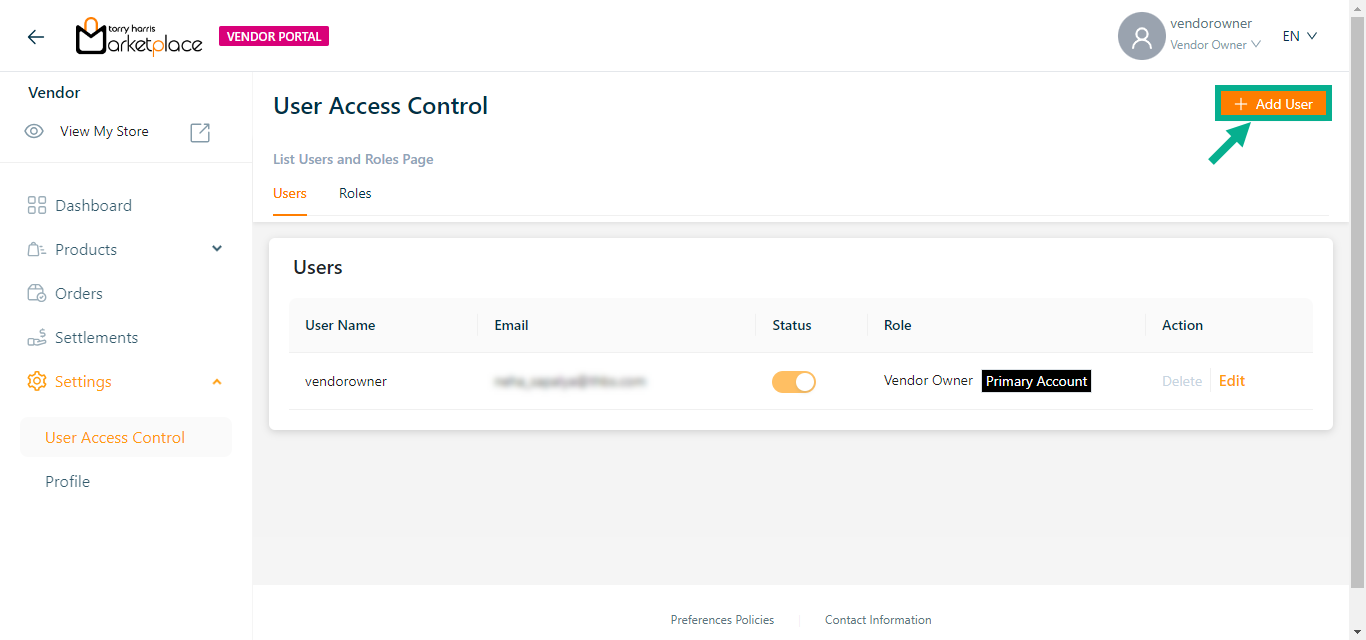Click the Marketplace logo
Viewport: 1366px width, 640px height.
pos(139,37)
